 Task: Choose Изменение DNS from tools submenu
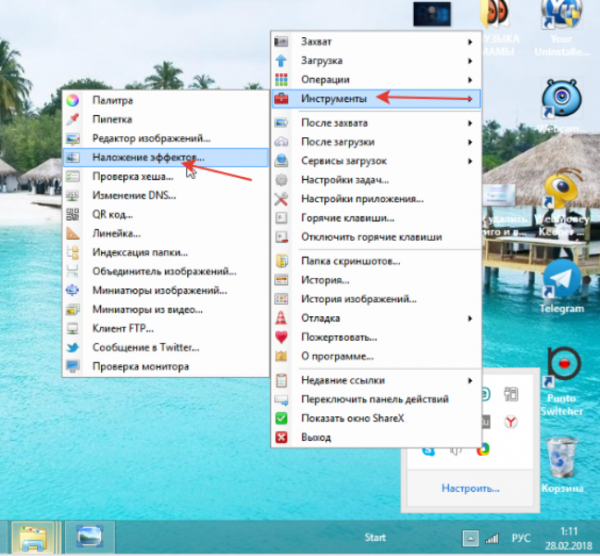pos(166,196)
